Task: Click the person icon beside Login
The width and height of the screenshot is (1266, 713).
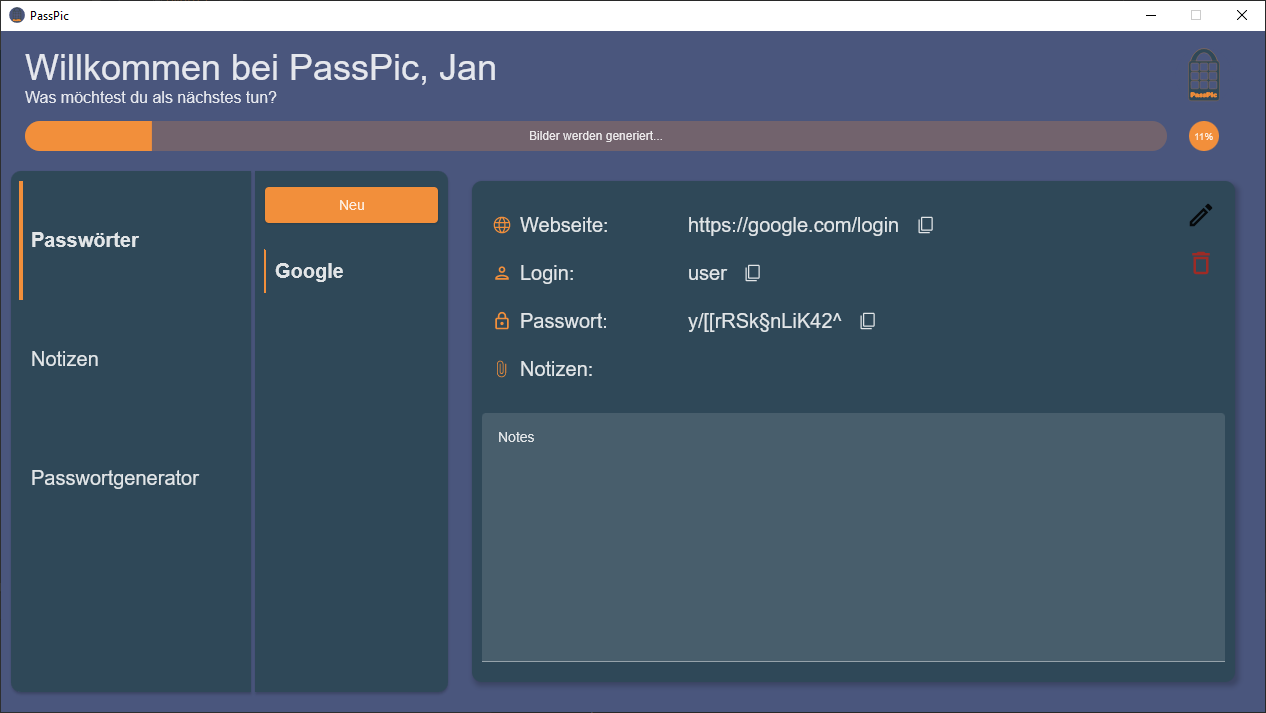Action: [x=502, y=273]
